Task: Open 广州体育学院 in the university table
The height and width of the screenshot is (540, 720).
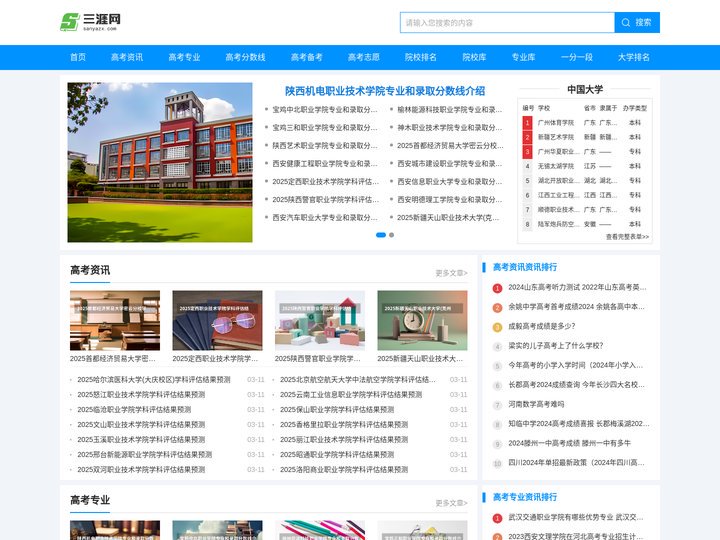Action: [556, 123]
